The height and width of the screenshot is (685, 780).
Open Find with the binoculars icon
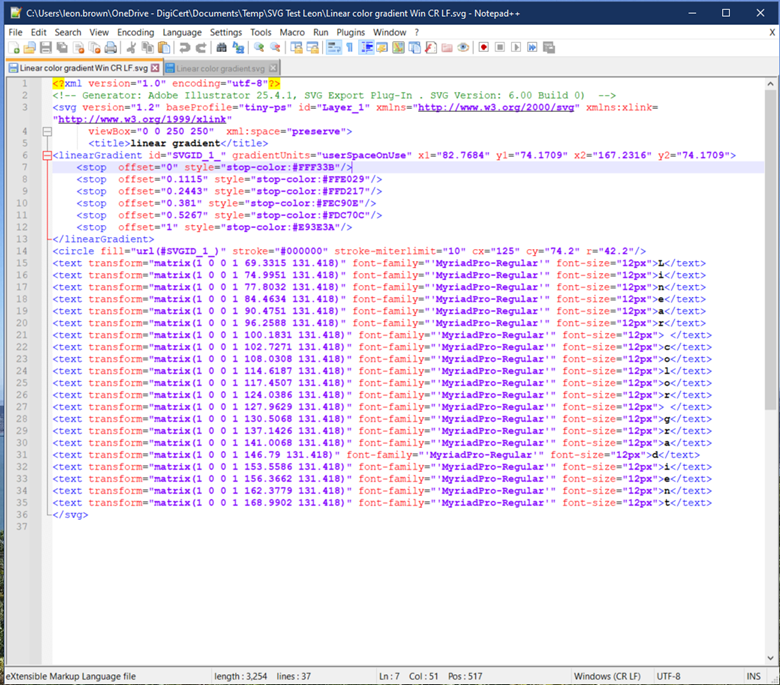(221, 48)
